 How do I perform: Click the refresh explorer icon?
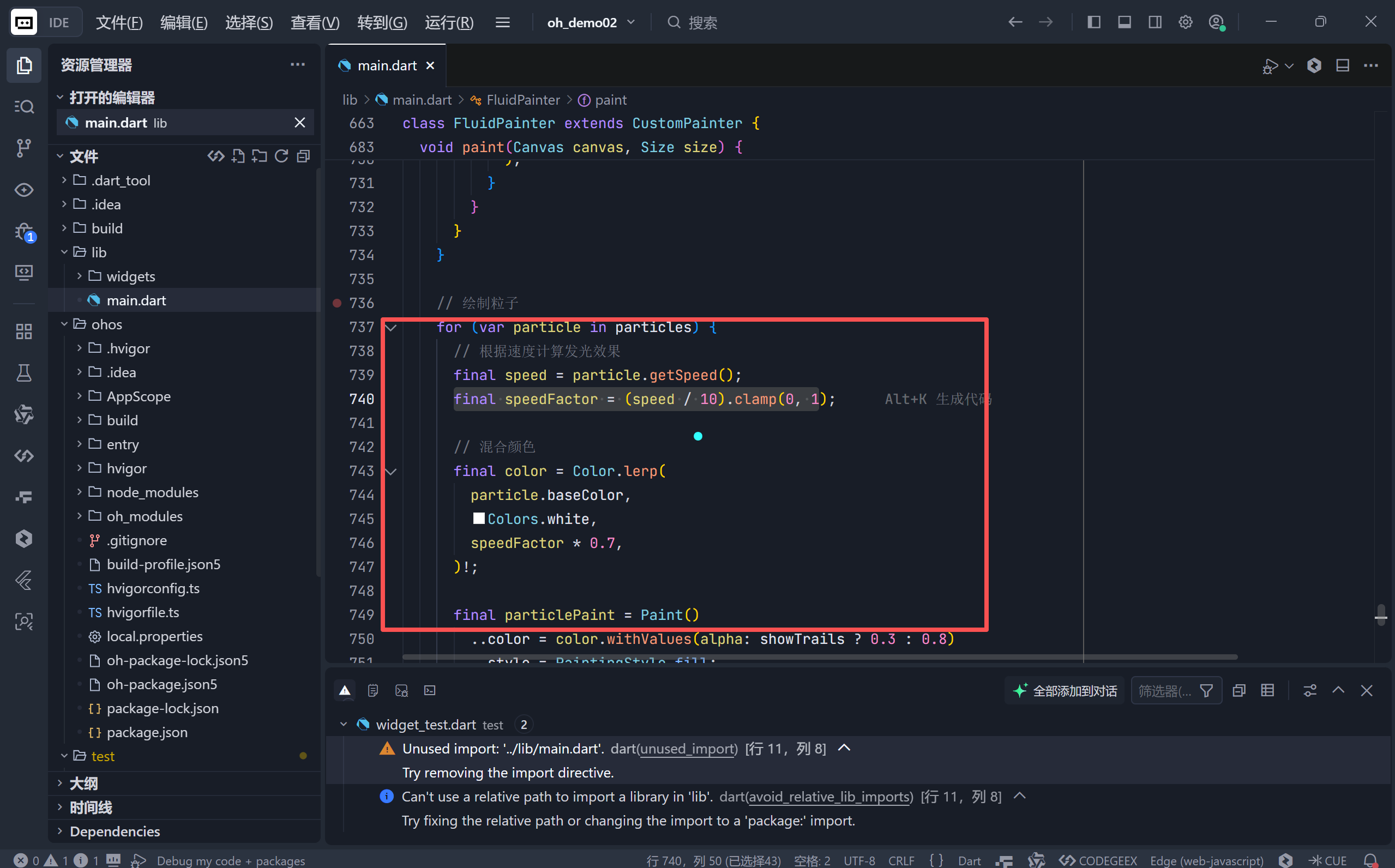[281, 156]
